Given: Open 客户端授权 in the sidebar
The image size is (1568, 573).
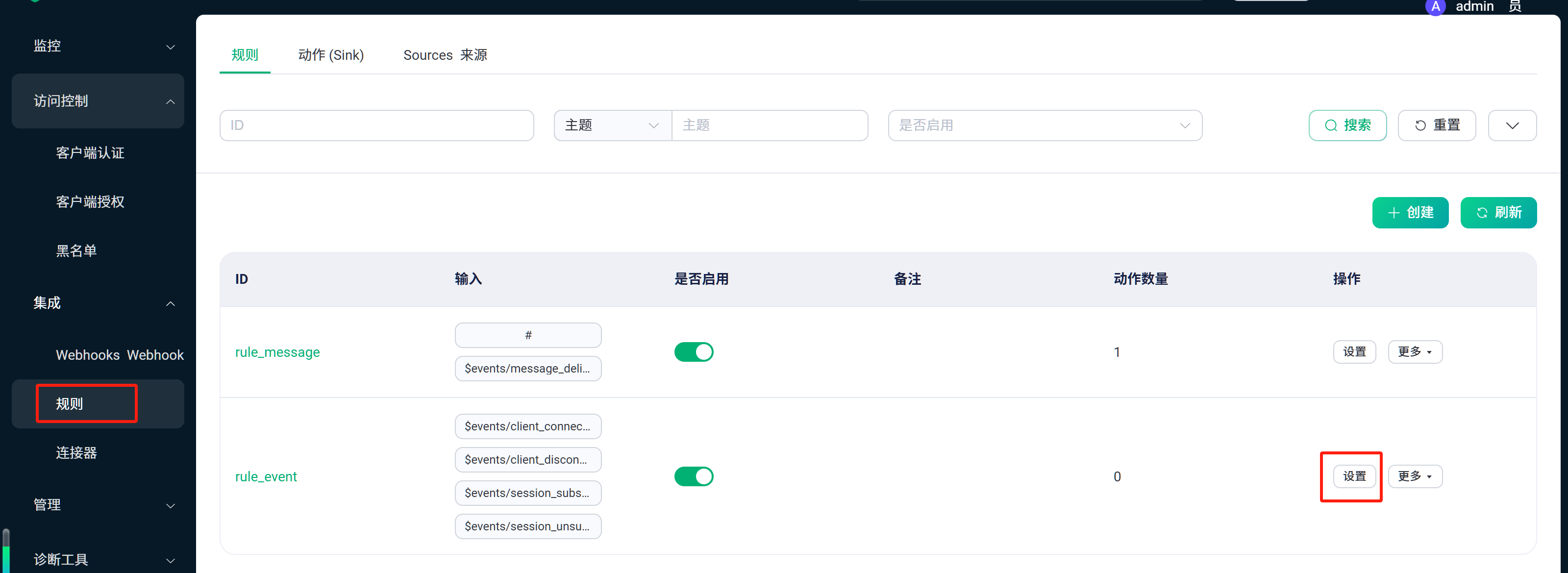Looking at the screenshot, I should point(90,202).
